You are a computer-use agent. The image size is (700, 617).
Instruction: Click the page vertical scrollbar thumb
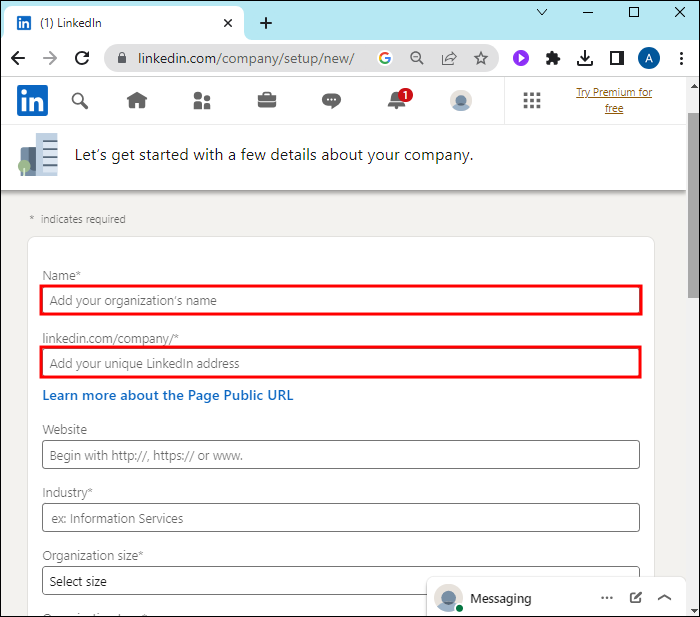coord(693,205)
